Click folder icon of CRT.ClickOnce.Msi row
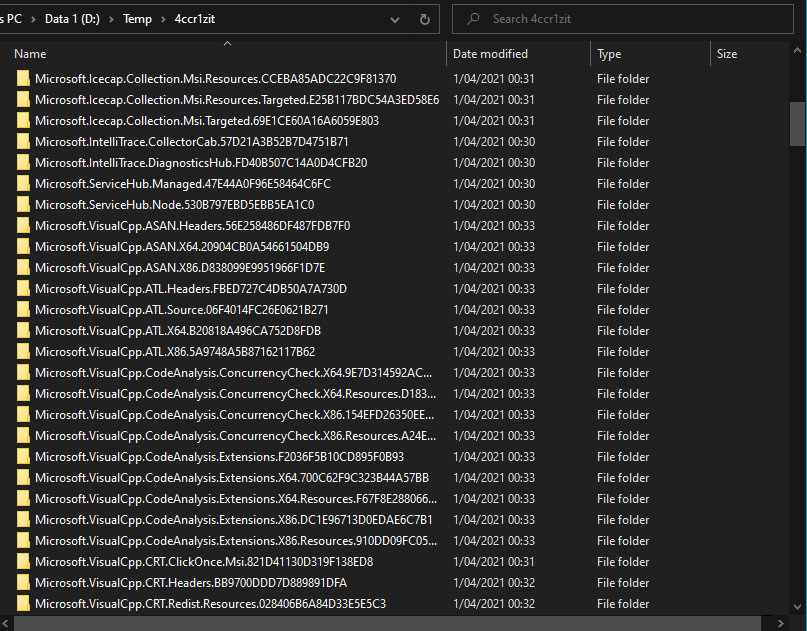The height and width of the screenshot is (631, 807). click(23, 562)
